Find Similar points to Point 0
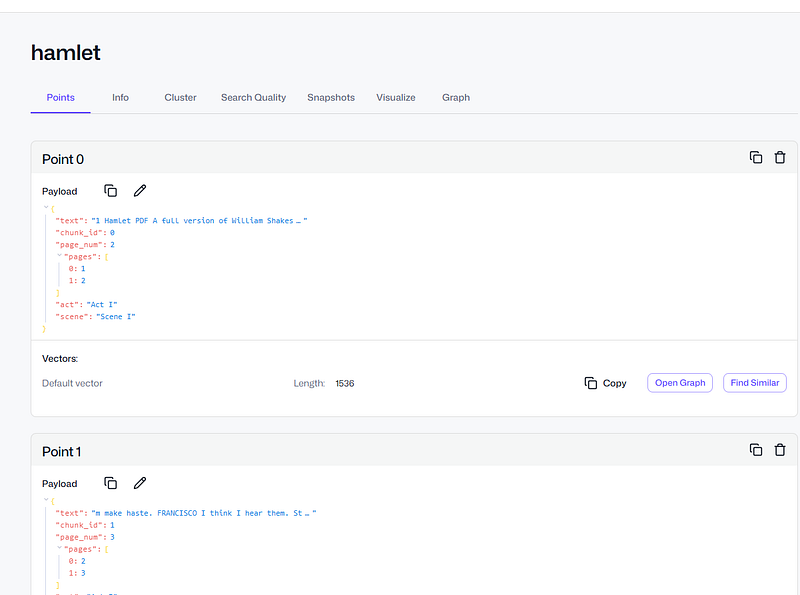 click(x=755, y=383)
